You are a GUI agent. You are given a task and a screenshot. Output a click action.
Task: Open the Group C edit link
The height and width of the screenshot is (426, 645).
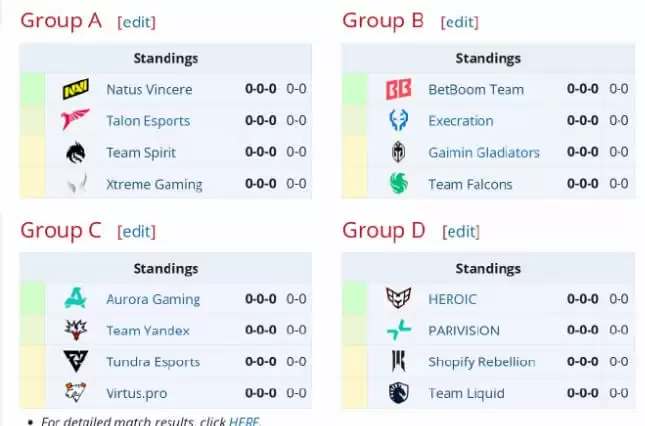136,232
